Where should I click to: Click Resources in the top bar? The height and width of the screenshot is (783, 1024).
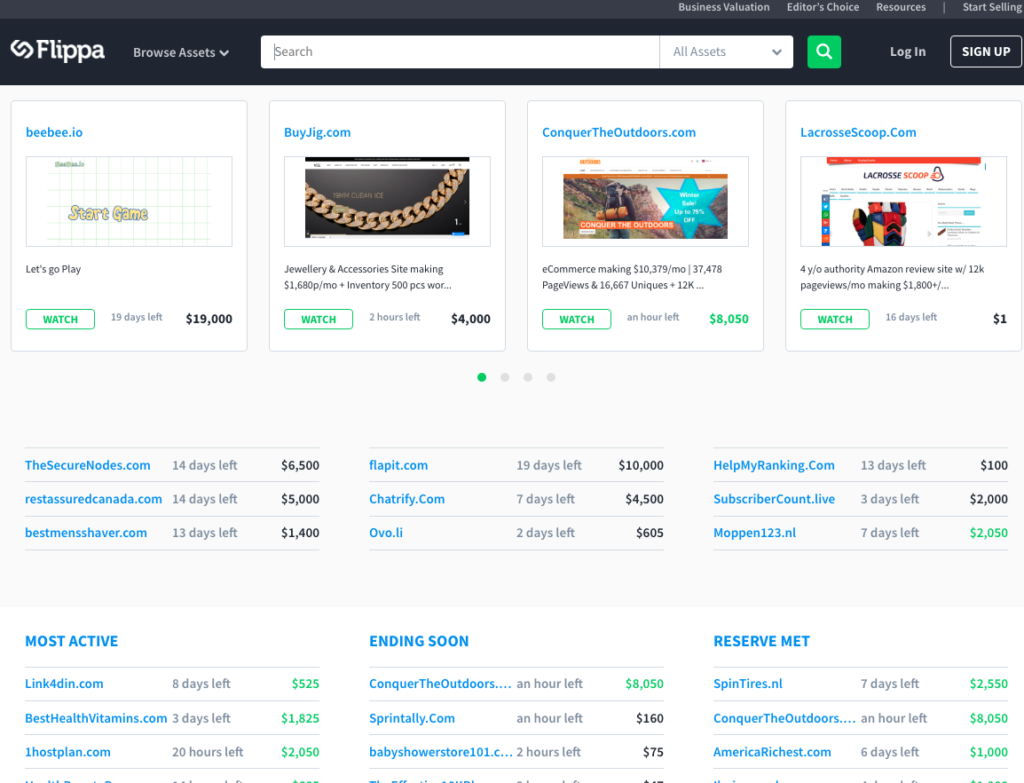(x=900, y=7)
